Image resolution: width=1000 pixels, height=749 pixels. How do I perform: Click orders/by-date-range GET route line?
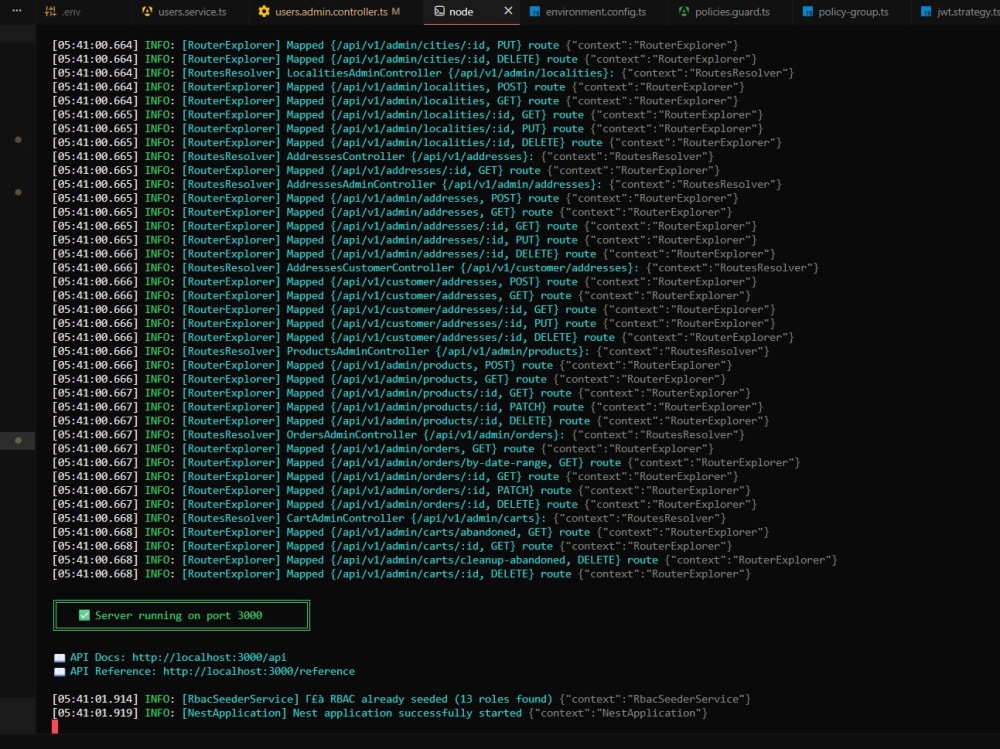click(x=426, y=463)
